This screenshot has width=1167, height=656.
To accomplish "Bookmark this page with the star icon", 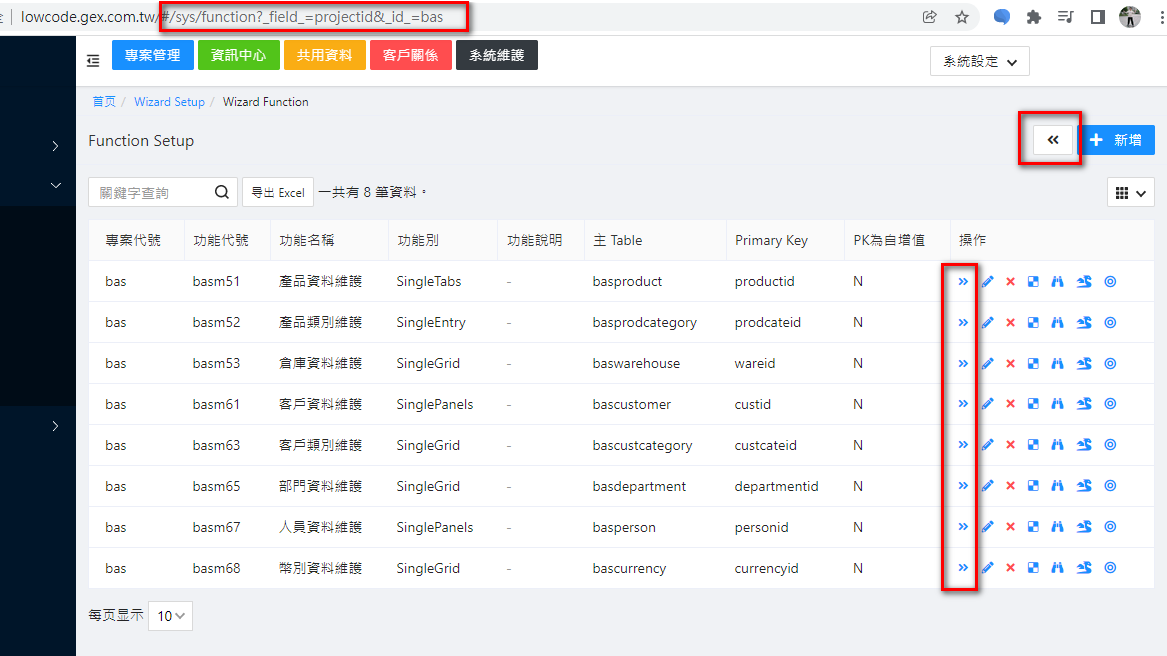I will tap(962, 17).
